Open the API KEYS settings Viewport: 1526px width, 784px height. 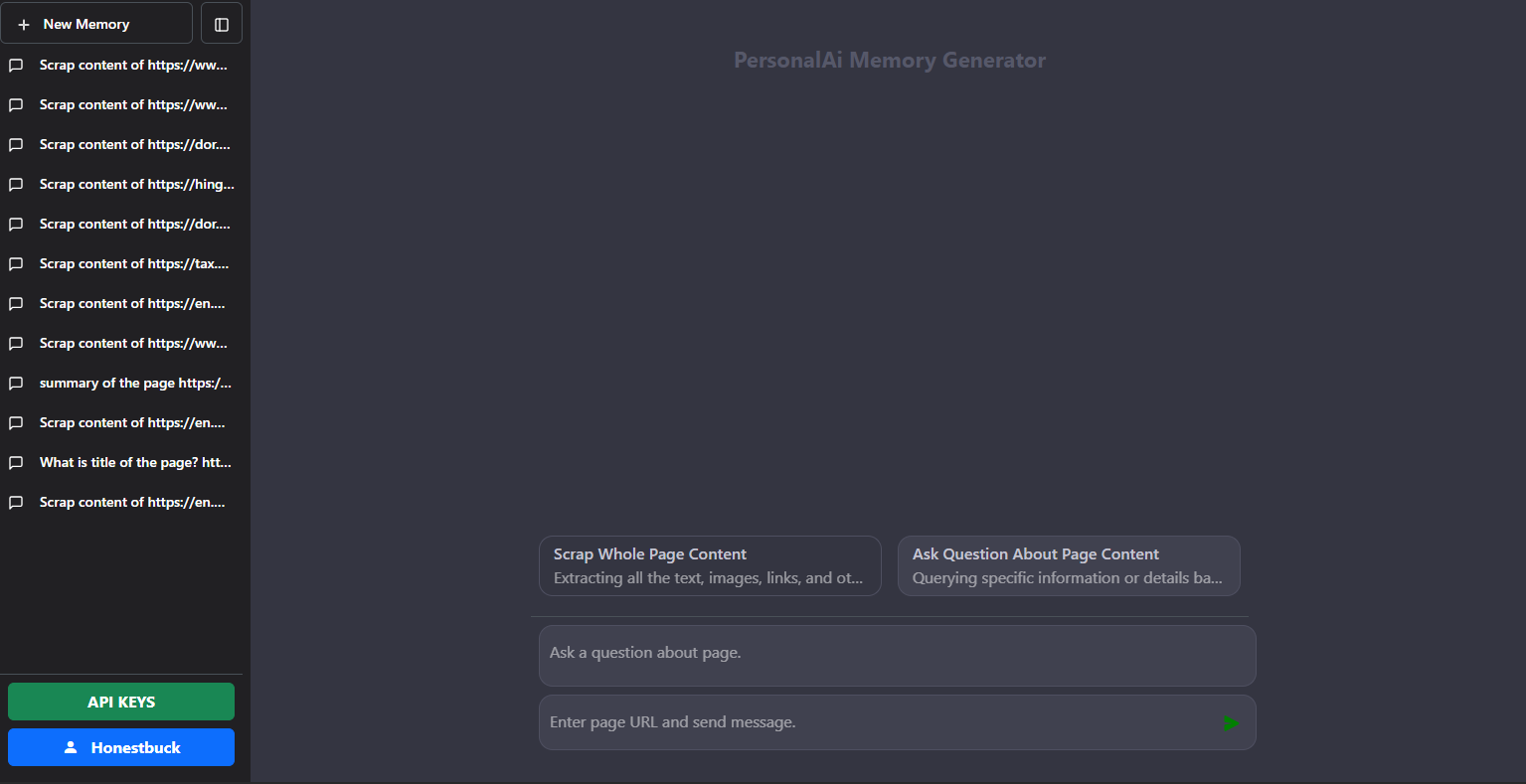click(121, 702)
